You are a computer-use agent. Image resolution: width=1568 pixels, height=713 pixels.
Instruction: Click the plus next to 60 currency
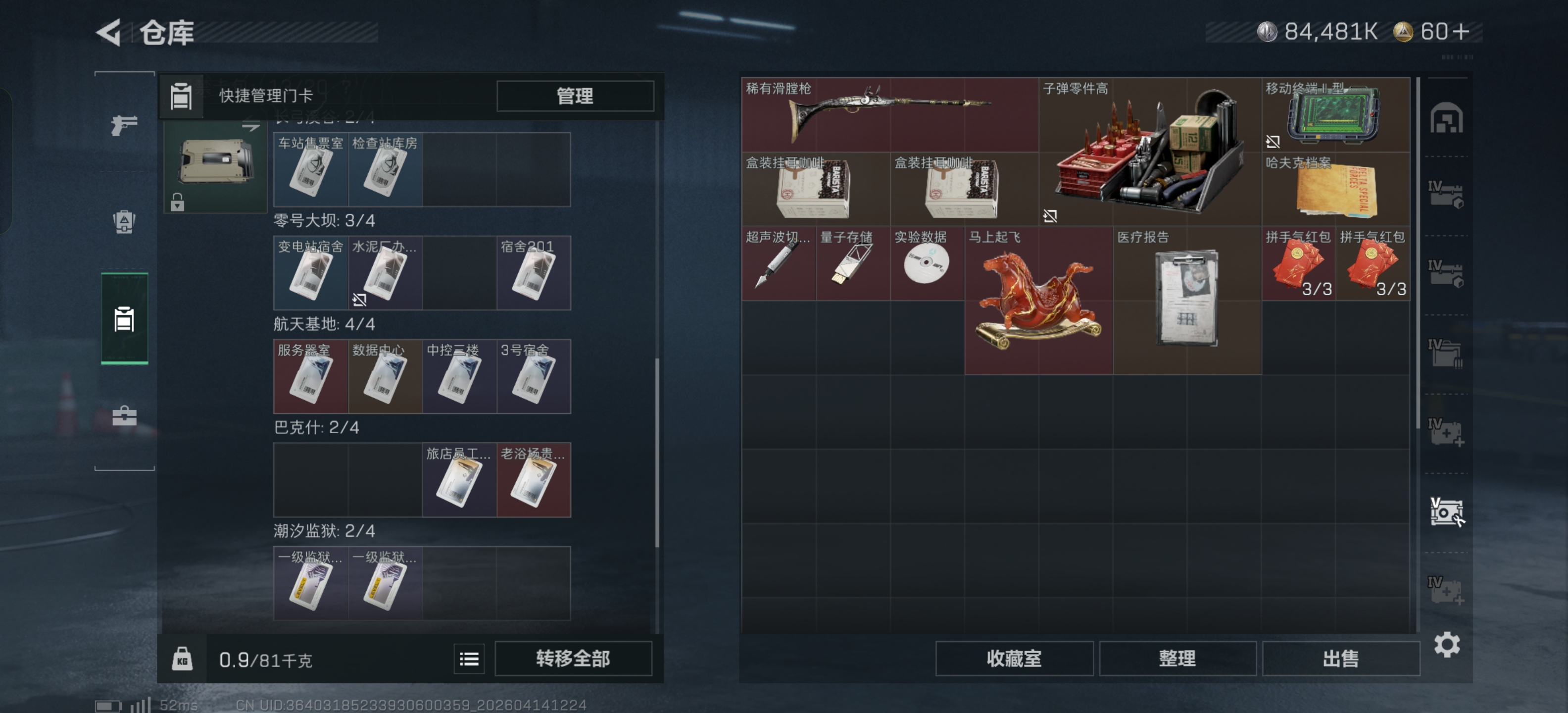tap(1461, 32)
